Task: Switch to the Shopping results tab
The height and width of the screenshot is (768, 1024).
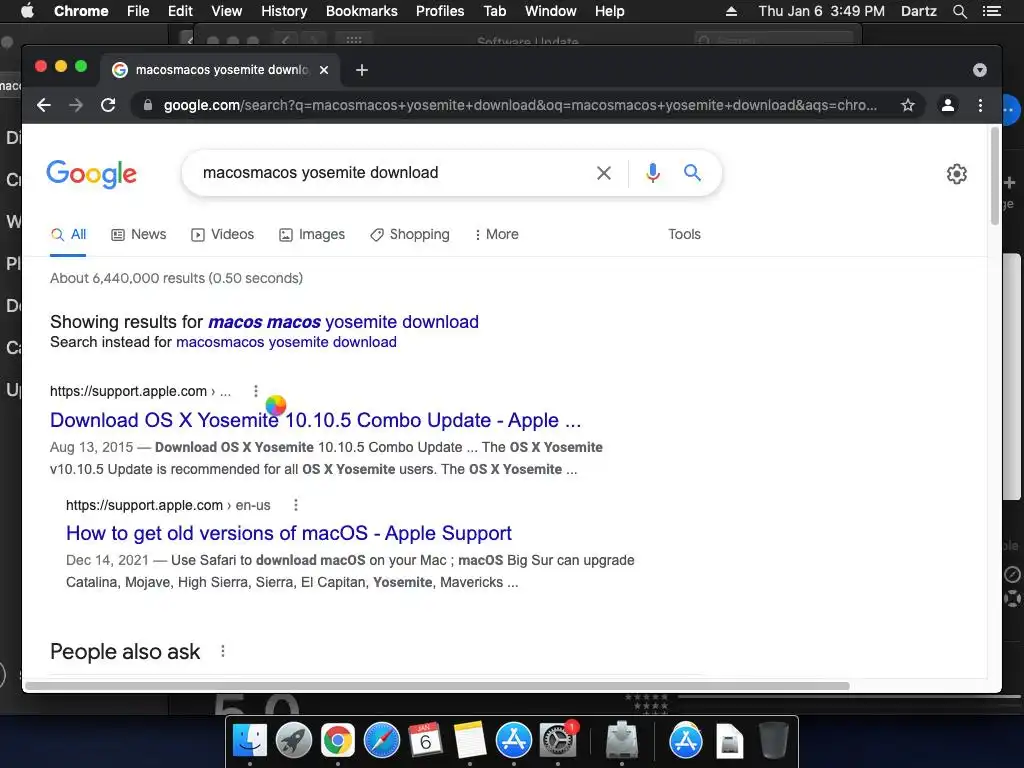Action: click(409, 234)
